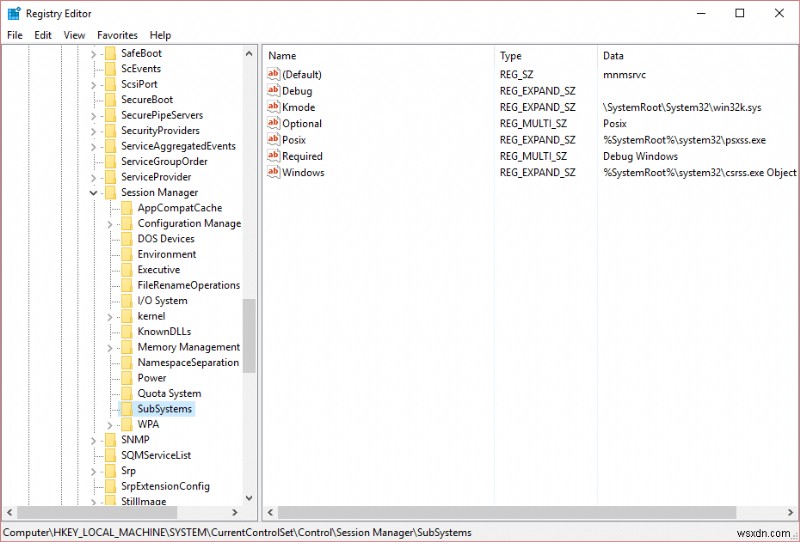The image size is (800, 542).
Task: Open the File menu
Action: pyautogui.click(x=15, y=35)
